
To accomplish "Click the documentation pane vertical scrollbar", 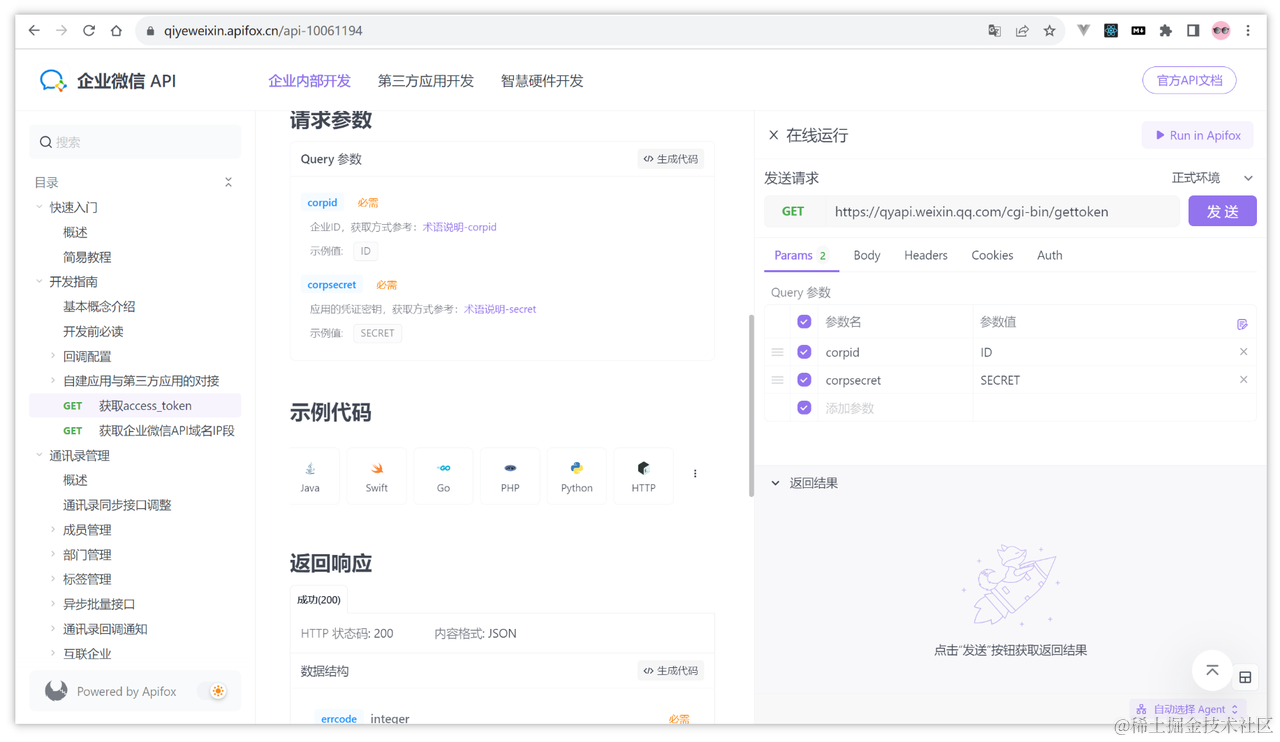I will (751, 405).
